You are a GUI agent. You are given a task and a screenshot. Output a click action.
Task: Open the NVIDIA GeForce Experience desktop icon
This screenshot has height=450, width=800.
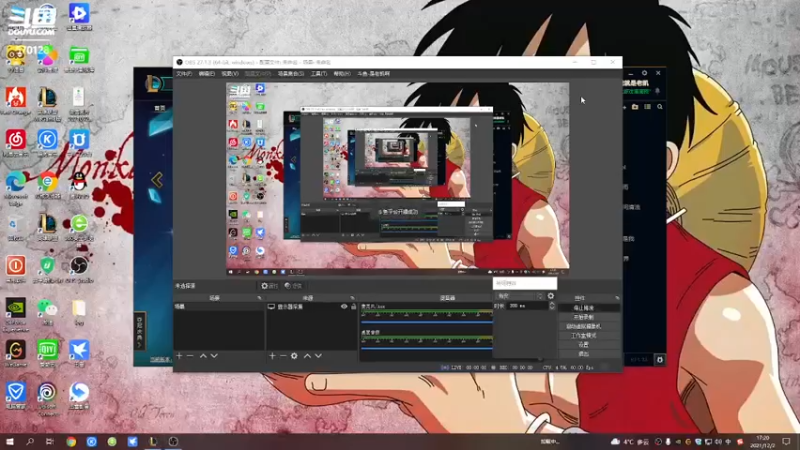[x=16, y=308]
